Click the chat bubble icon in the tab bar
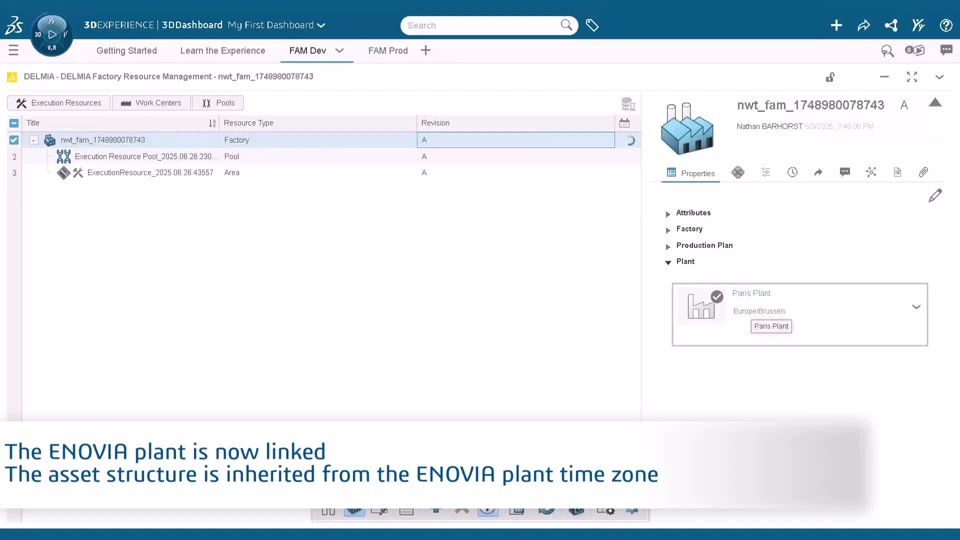 tap(947, 50)
